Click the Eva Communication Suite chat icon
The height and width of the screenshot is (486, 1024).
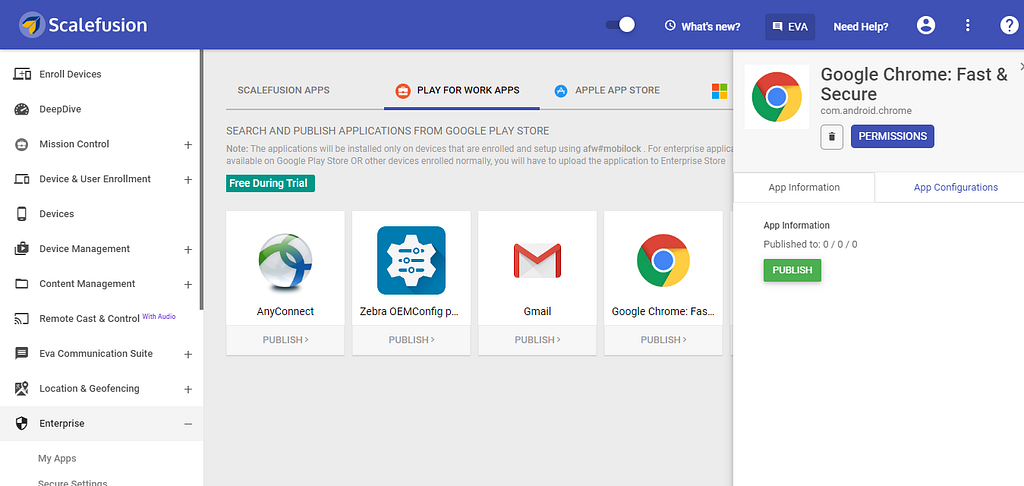(x=22, y=354)
